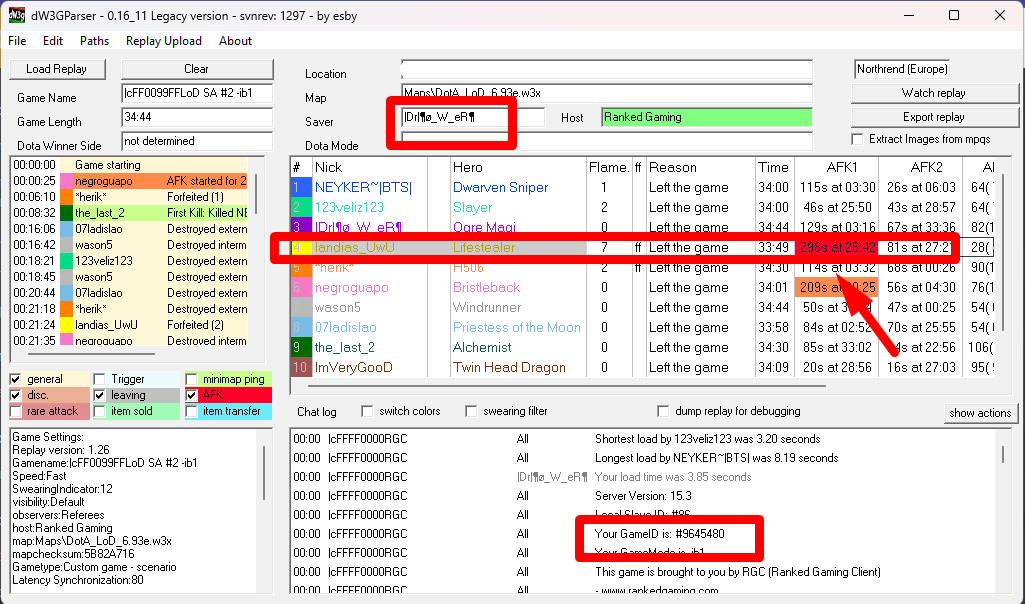Select the *herik* Forfeited (1) event
1025x604 pixels.
[x=129, y=197]
